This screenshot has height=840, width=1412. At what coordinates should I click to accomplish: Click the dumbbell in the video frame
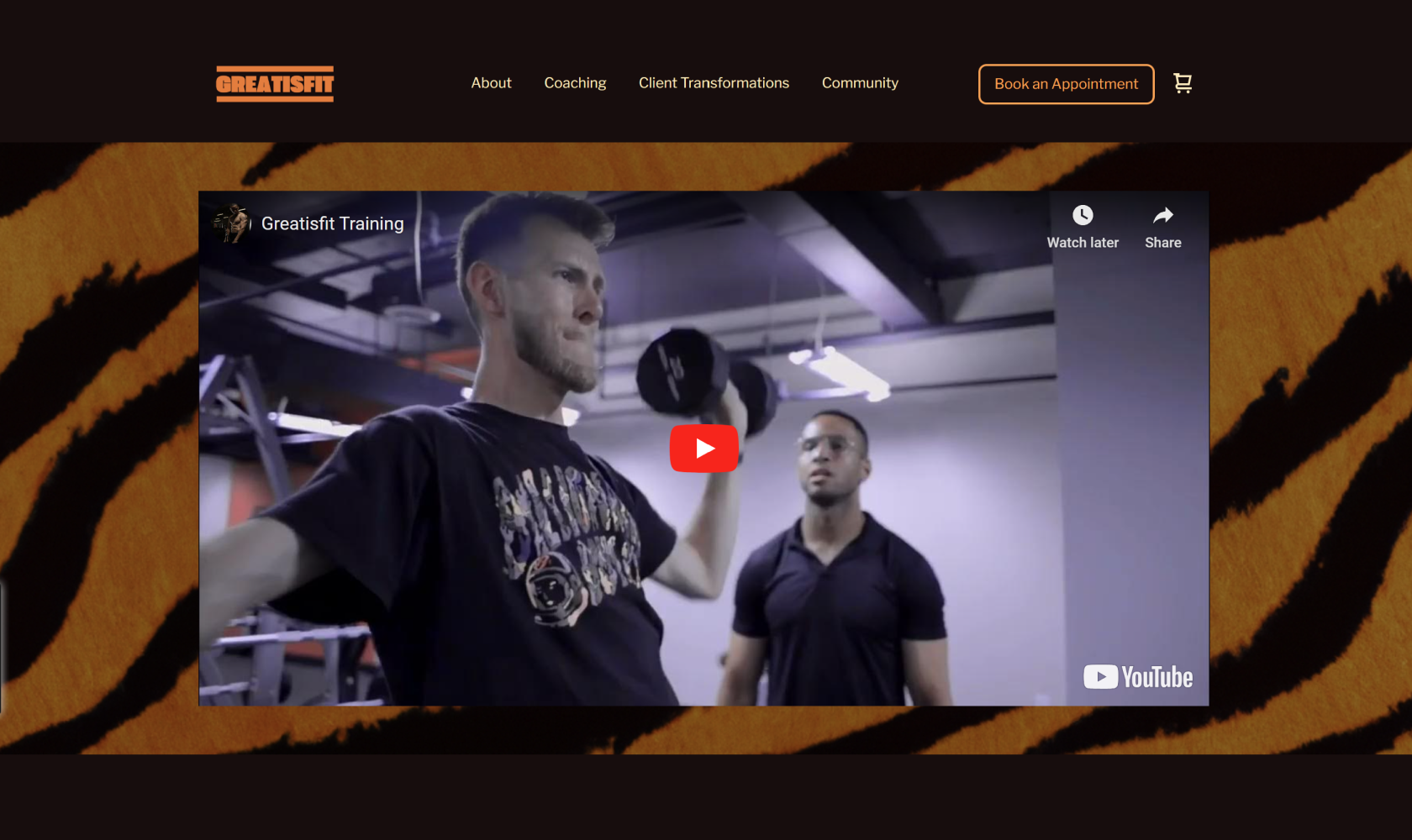704,378
